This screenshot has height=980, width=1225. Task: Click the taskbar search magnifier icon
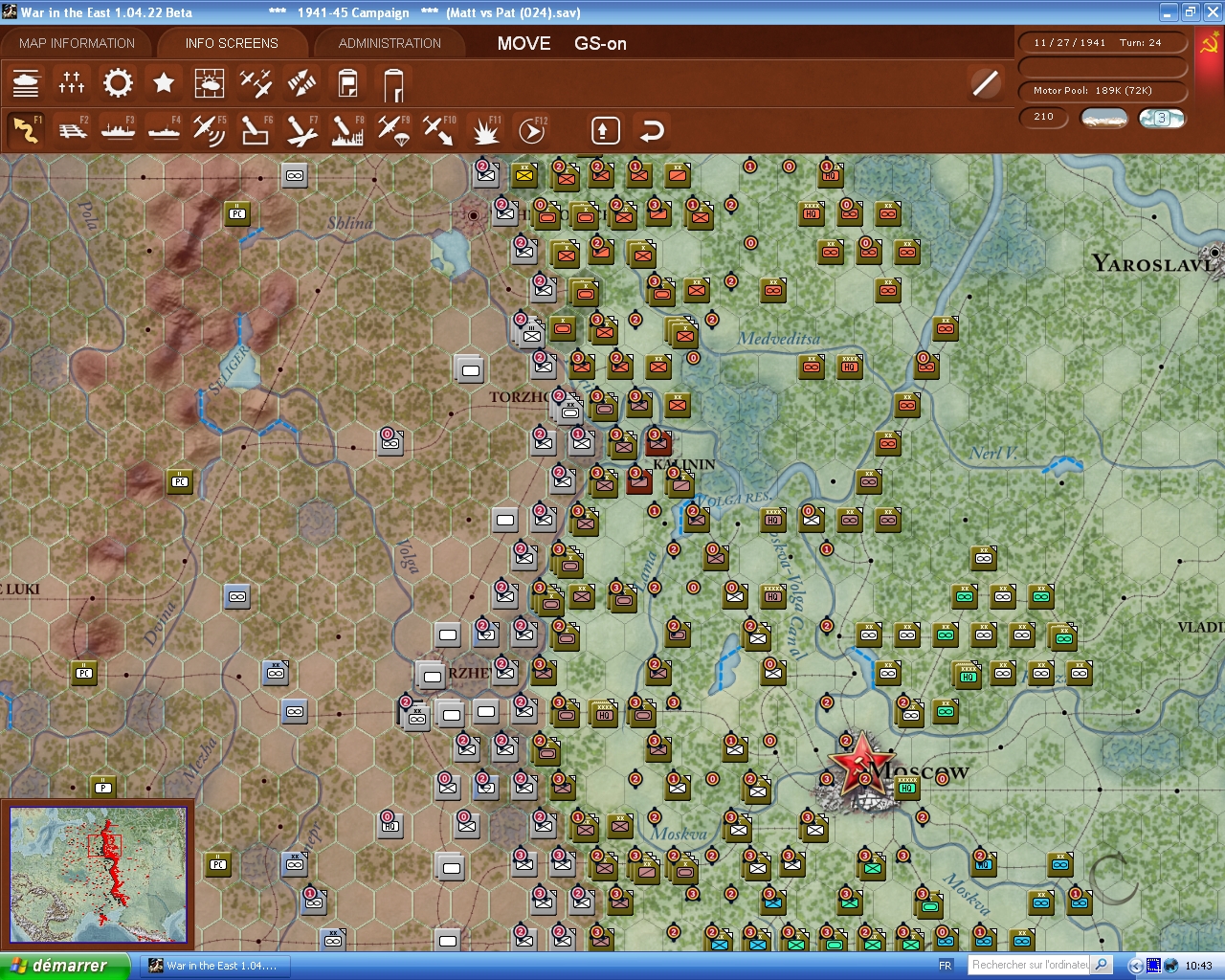1102,965
